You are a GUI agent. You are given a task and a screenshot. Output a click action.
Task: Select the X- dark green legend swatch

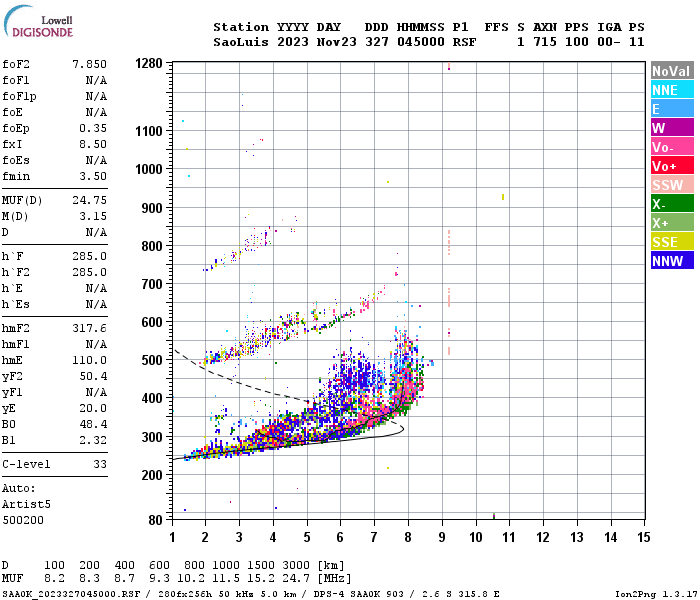pyautogui.click(x=672, y=204)
